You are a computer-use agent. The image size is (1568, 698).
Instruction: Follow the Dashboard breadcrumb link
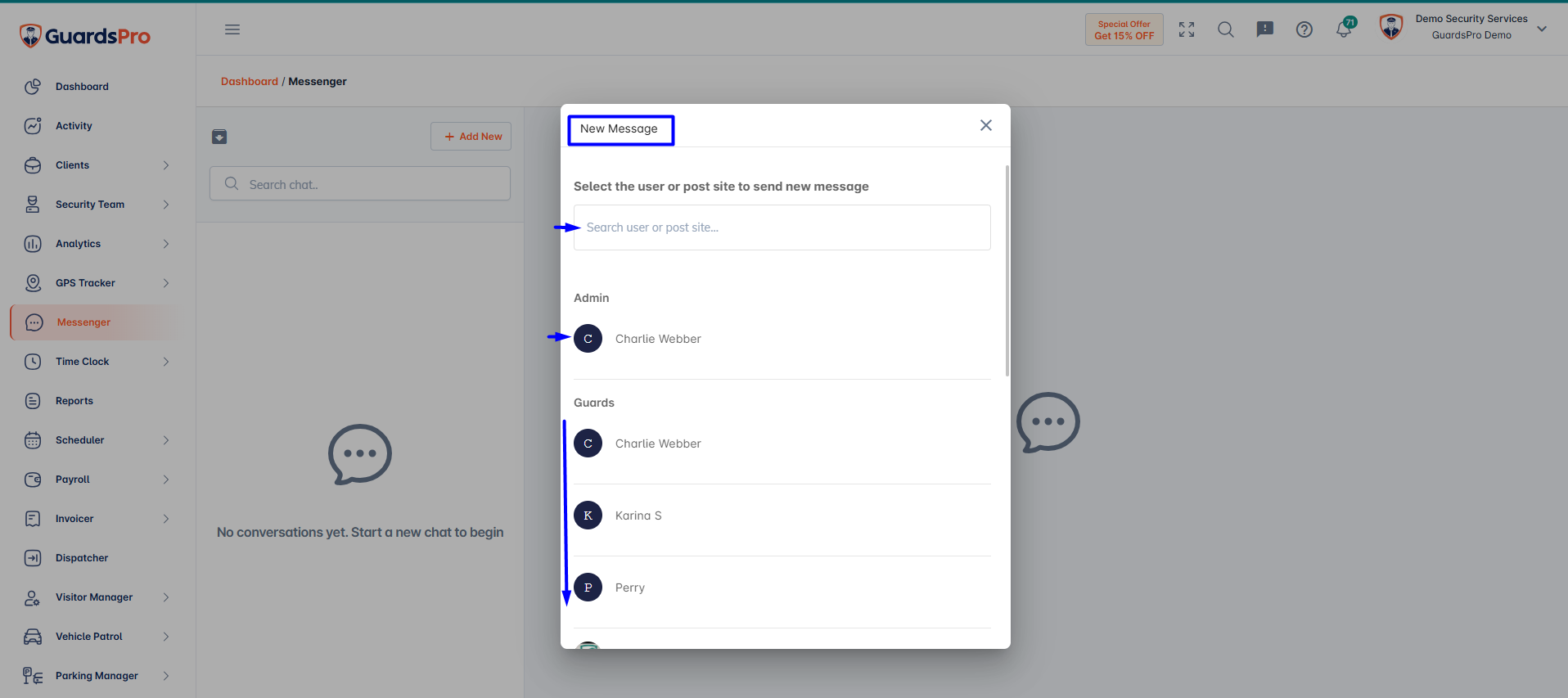click(250, 81)
